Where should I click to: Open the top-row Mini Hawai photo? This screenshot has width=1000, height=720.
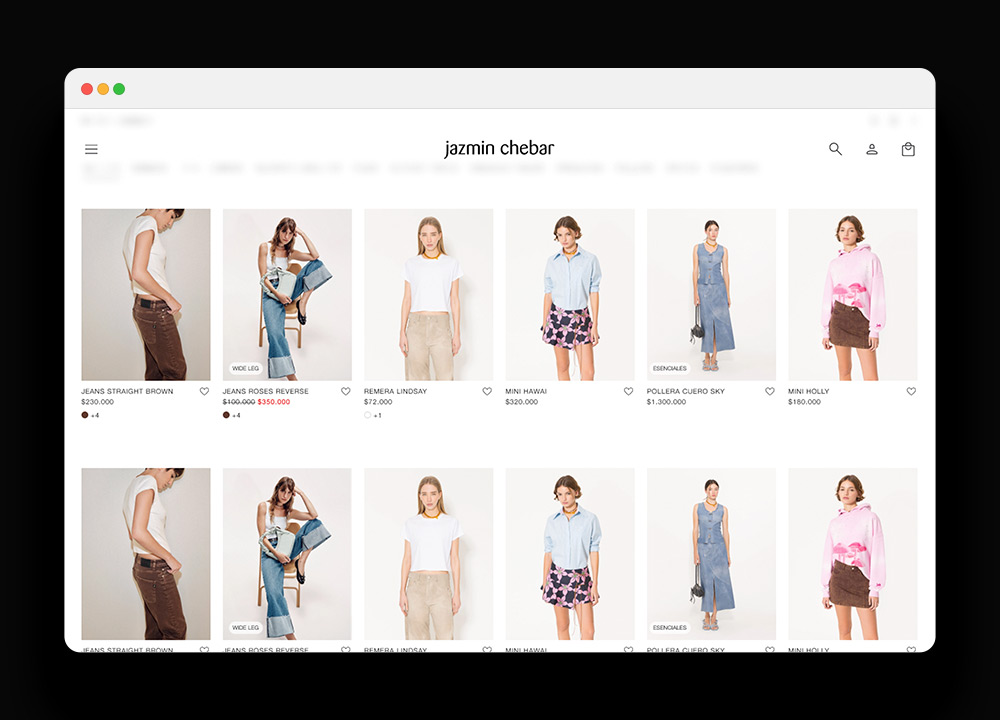point(570,295)
